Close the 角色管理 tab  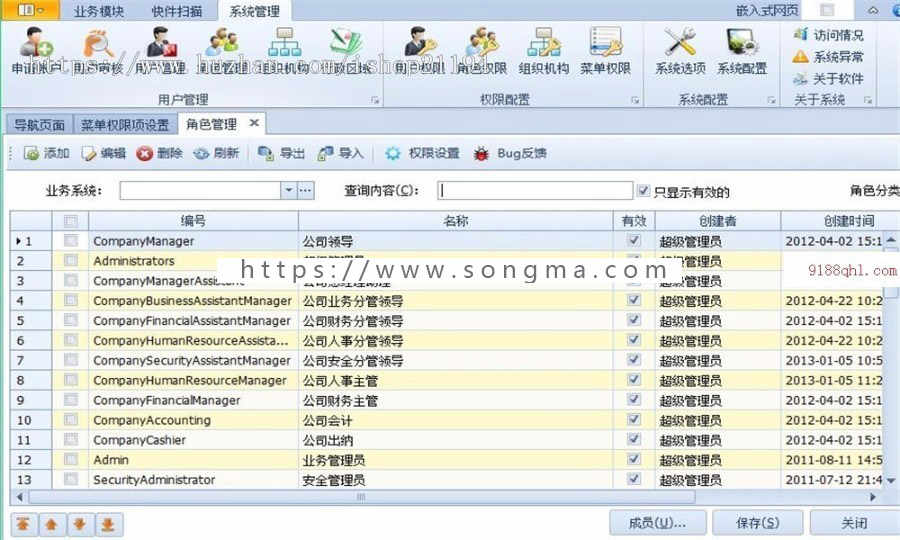point(254,123)
